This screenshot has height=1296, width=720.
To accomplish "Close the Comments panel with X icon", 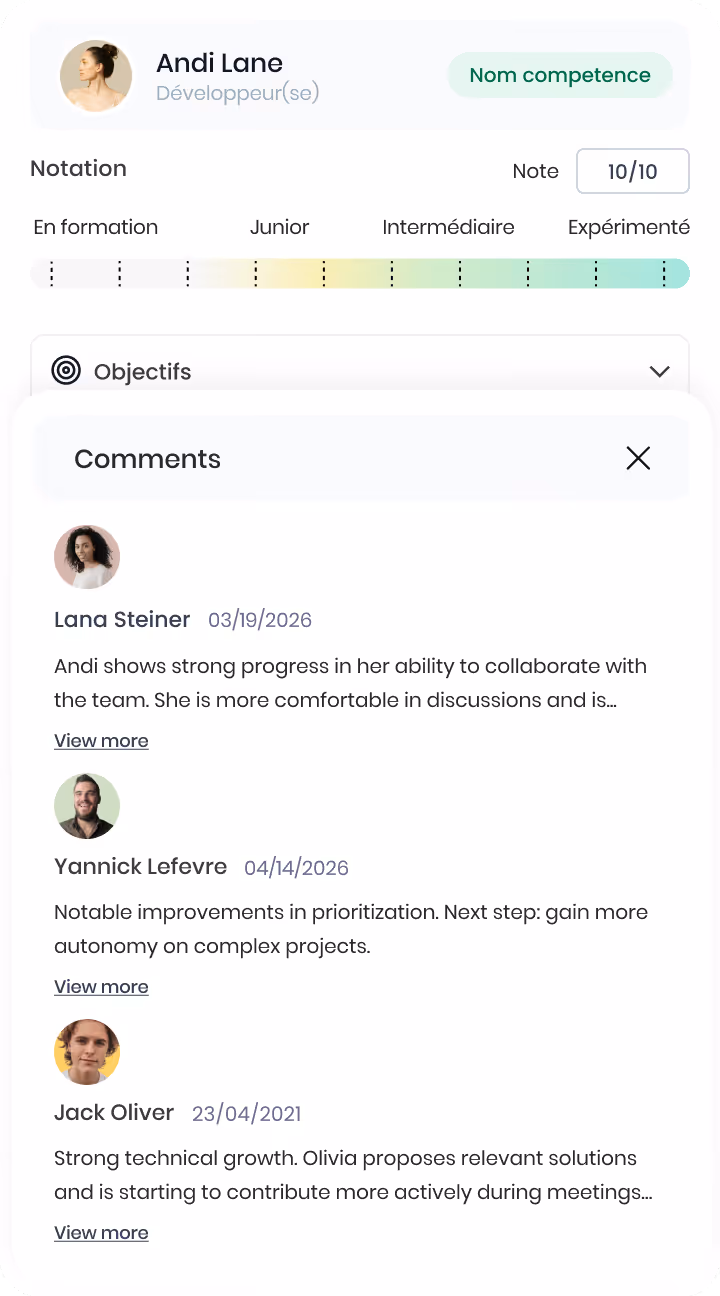I will [x=638, y=458].
